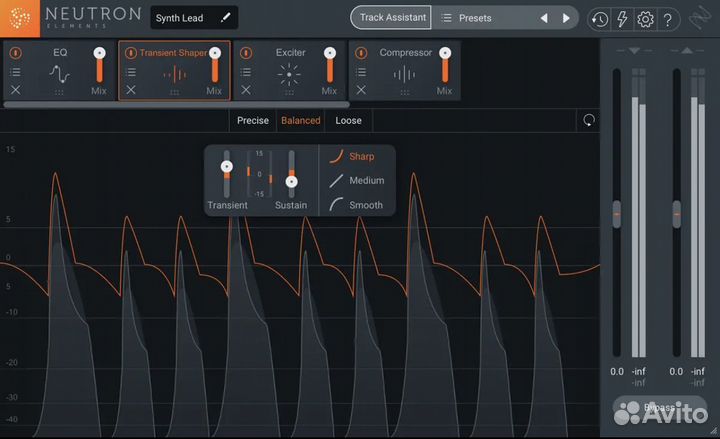Open help question mark
Image resolution: width=720 pixels, height=439 pixels.
[668, 20]
